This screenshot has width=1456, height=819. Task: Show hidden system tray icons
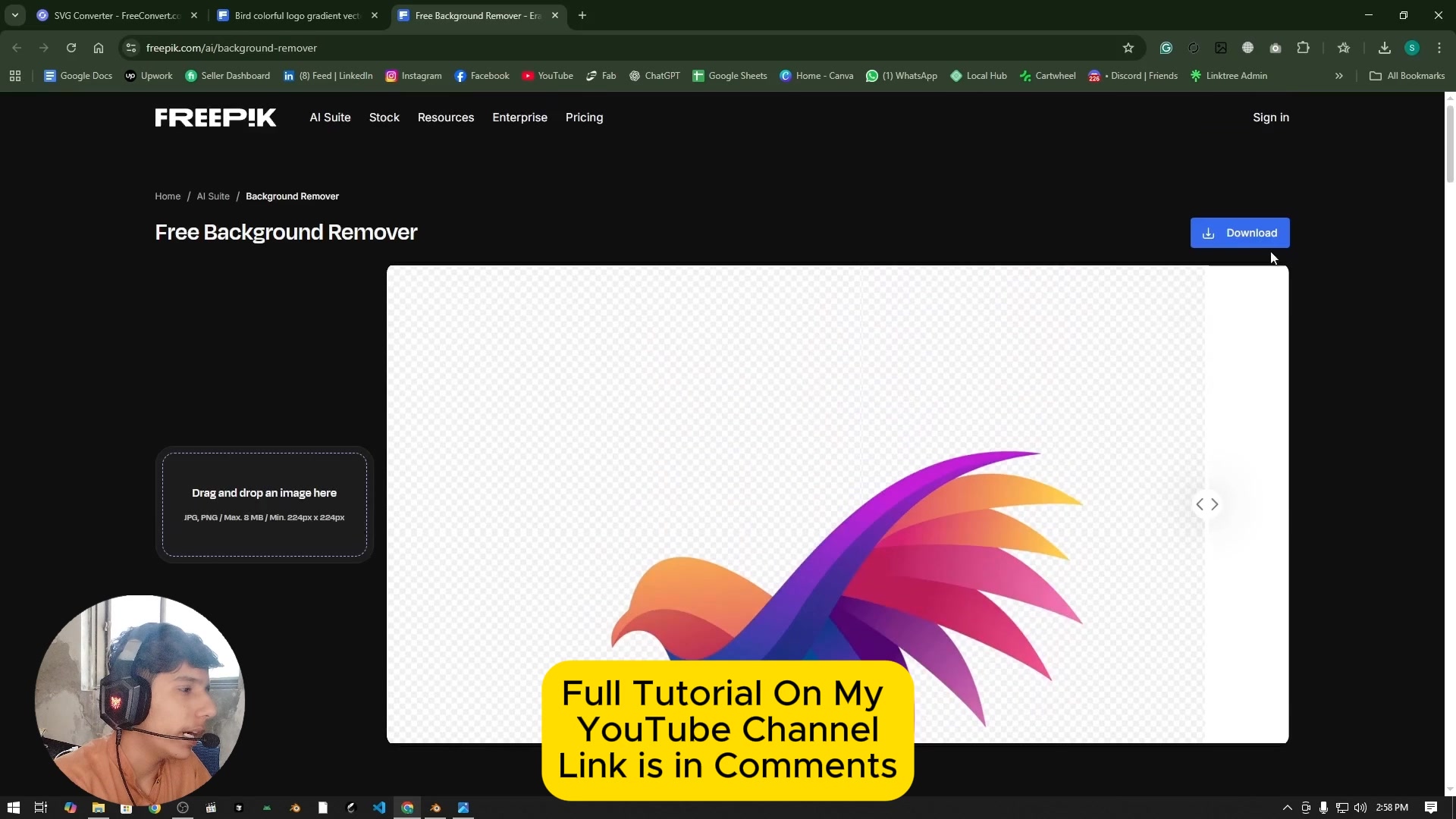(x=1287, y=808)
